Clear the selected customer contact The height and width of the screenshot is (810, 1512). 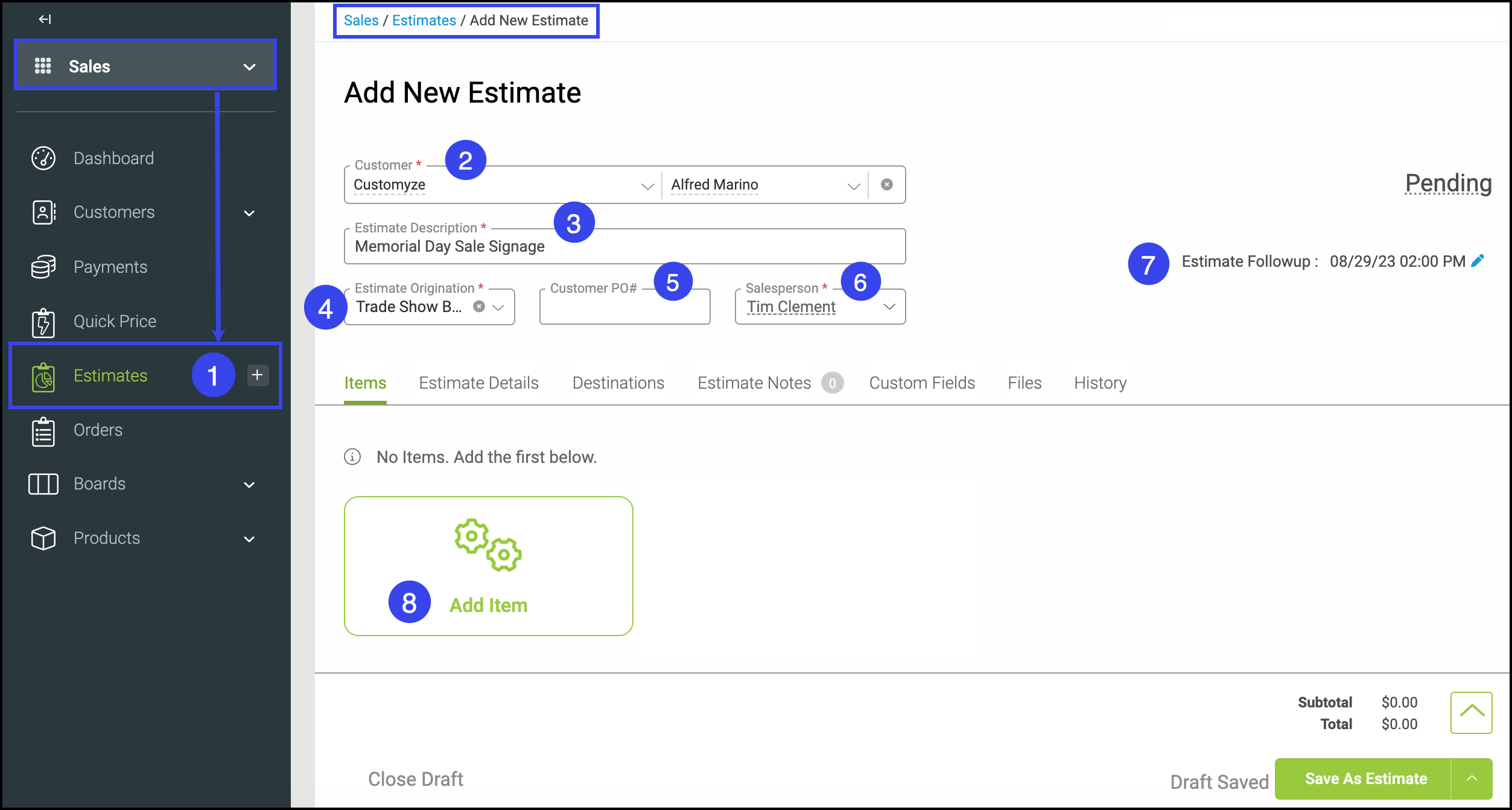pyautogui.click(x=887, y=185)
